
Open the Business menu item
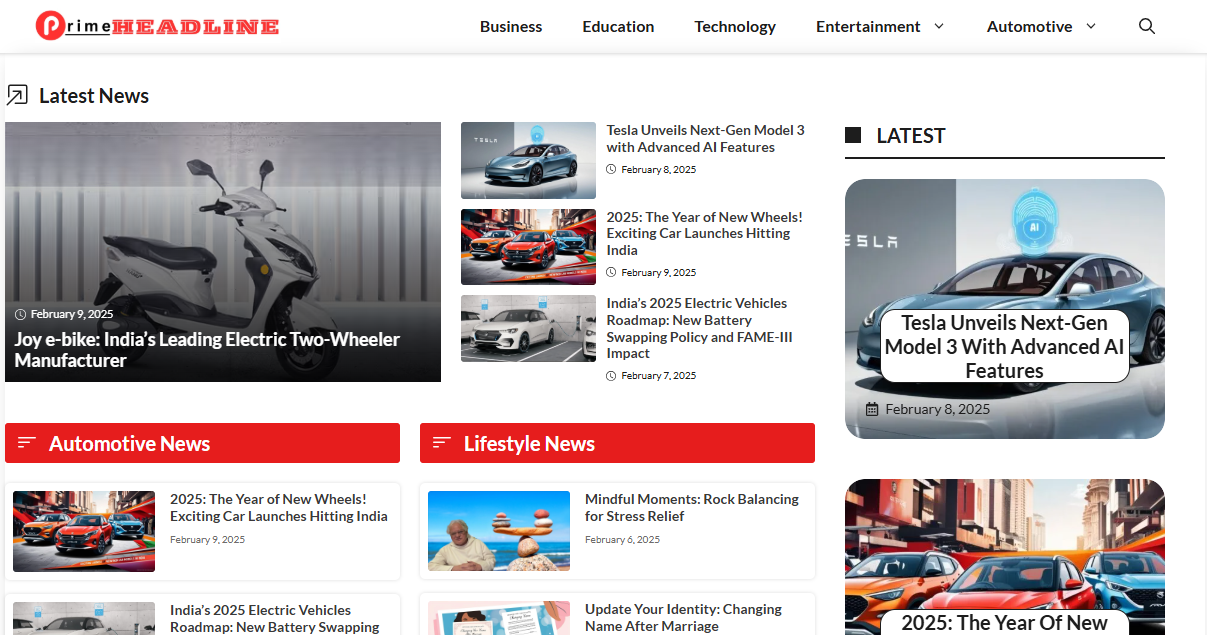click(511, 26)
